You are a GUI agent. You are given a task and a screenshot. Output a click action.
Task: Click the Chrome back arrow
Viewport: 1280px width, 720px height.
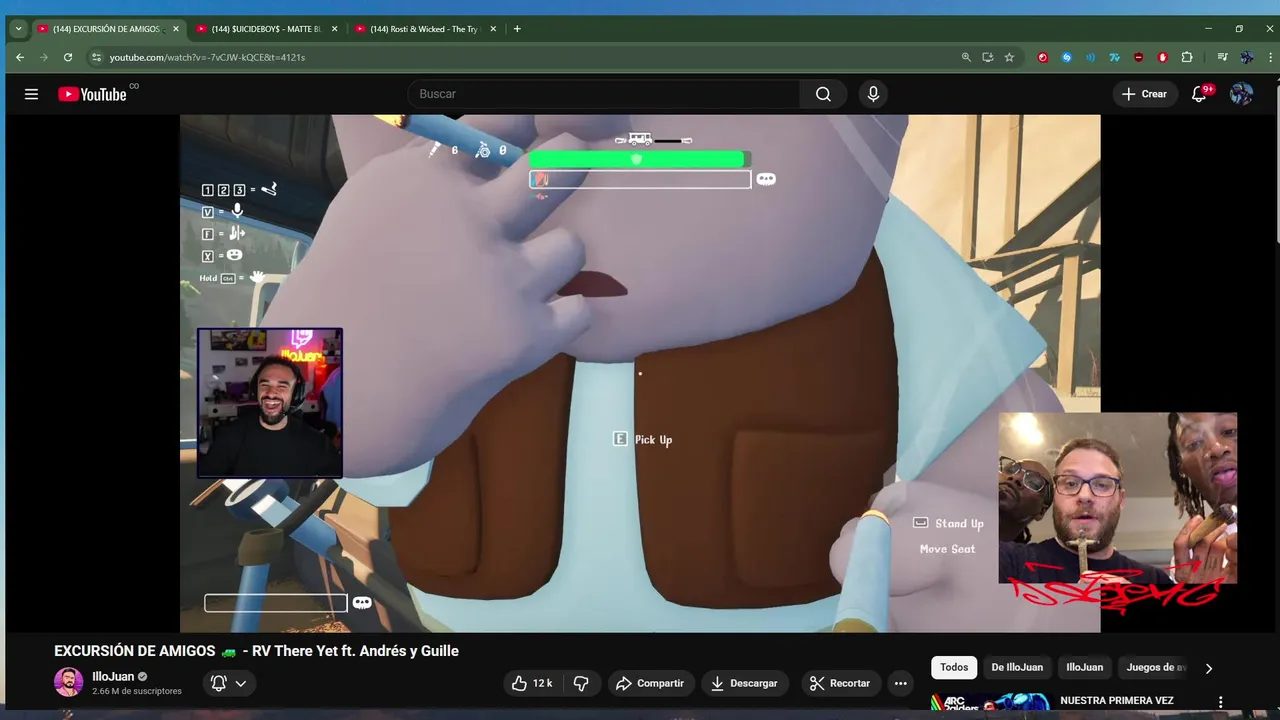[x=20, y=57]
